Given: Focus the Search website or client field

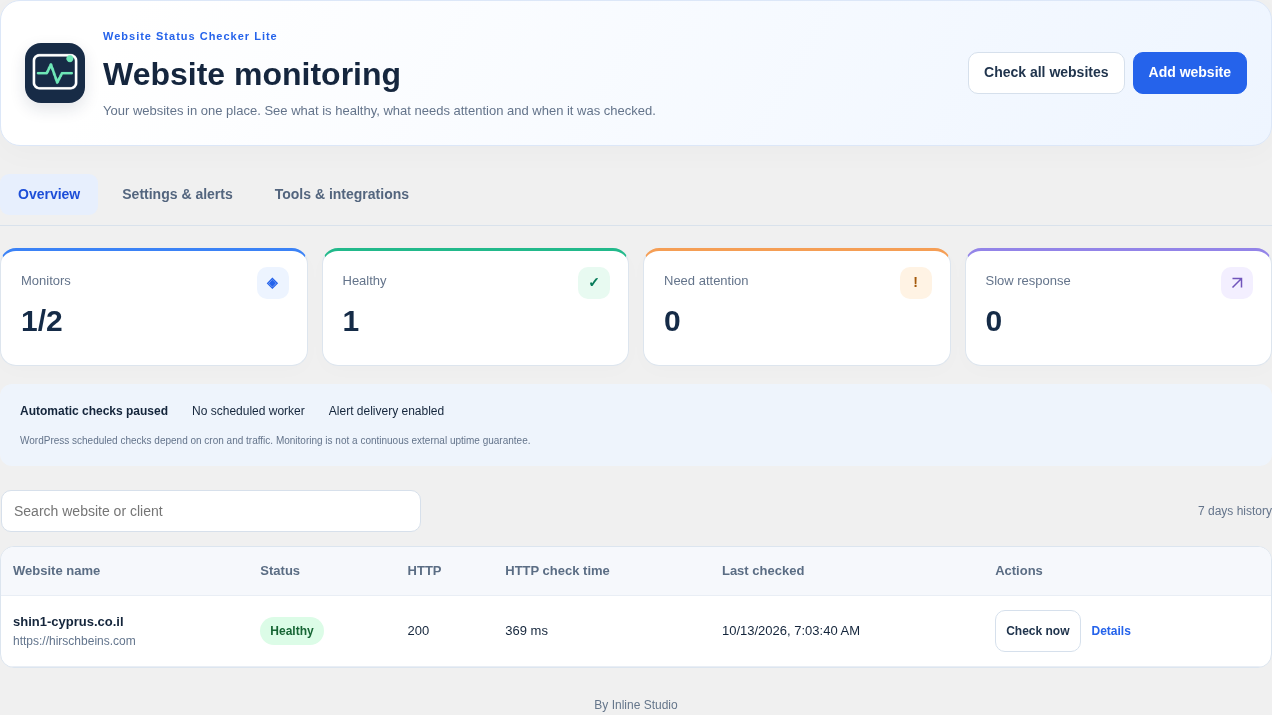Looking at the screenshot, I should pyautogui.click(x=211, y=511).
